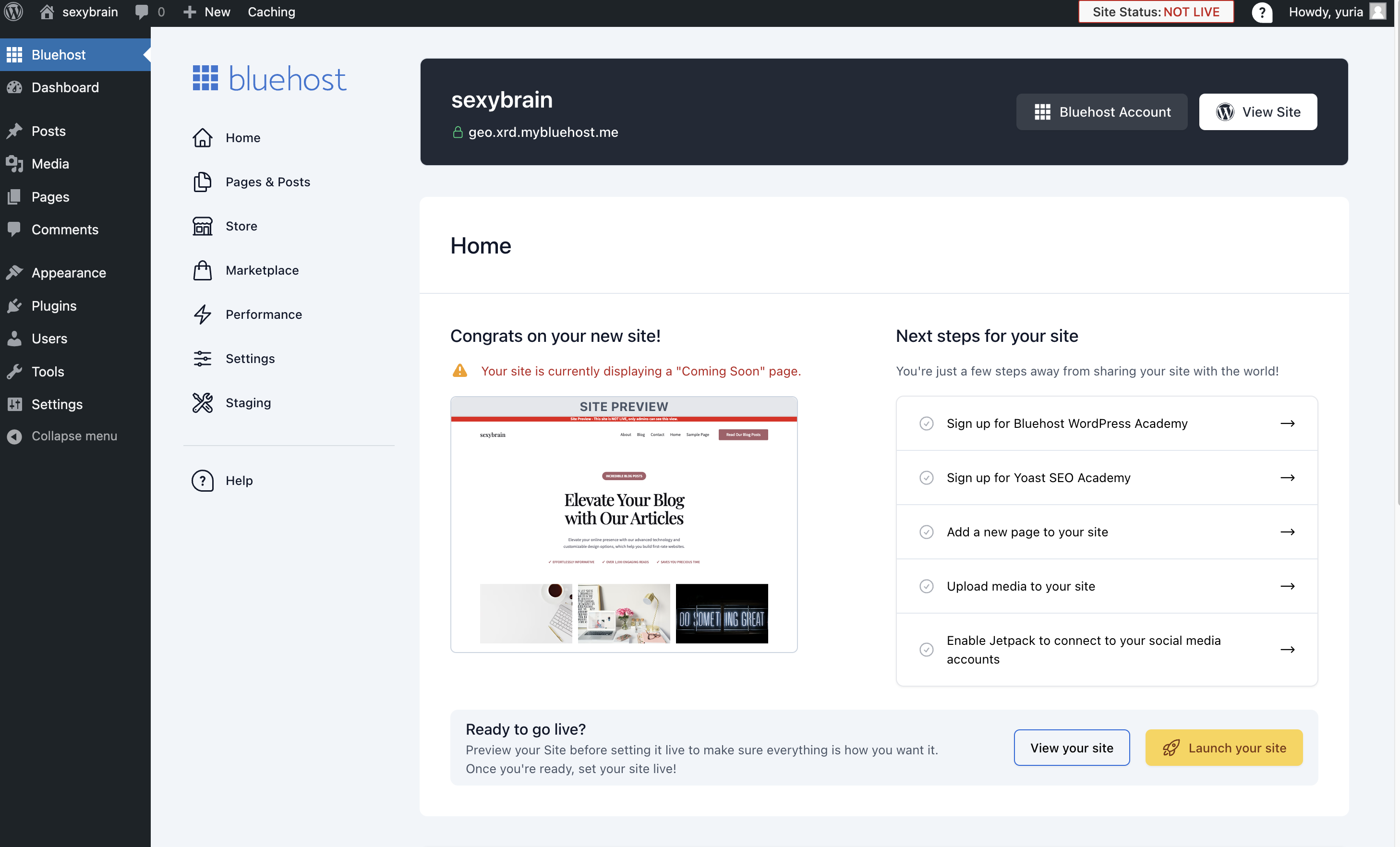Click the View your site button

pyautogui.click(x=1072, y=748)
